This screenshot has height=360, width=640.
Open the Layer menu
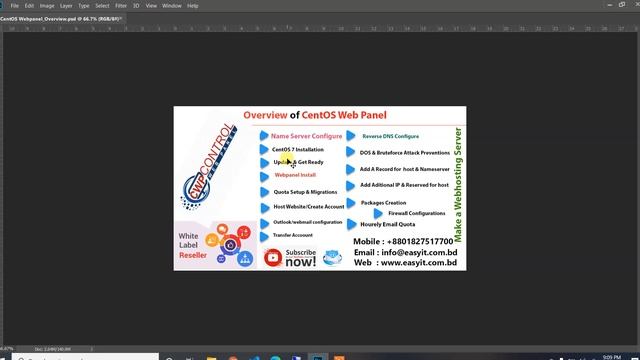click(x=66, y=6)
